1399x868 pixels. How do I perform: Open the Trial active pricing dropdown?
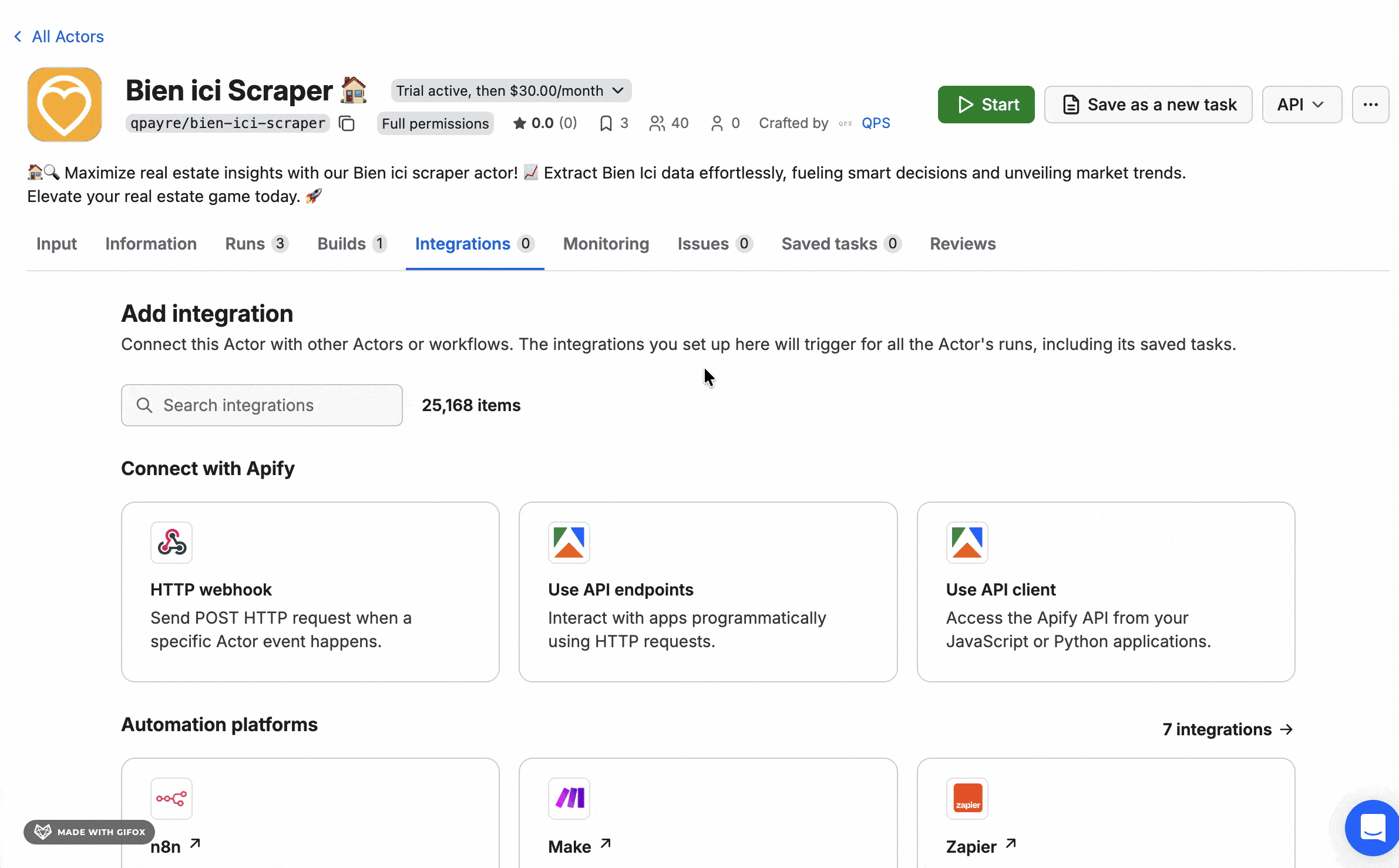(x=510, y=90)
